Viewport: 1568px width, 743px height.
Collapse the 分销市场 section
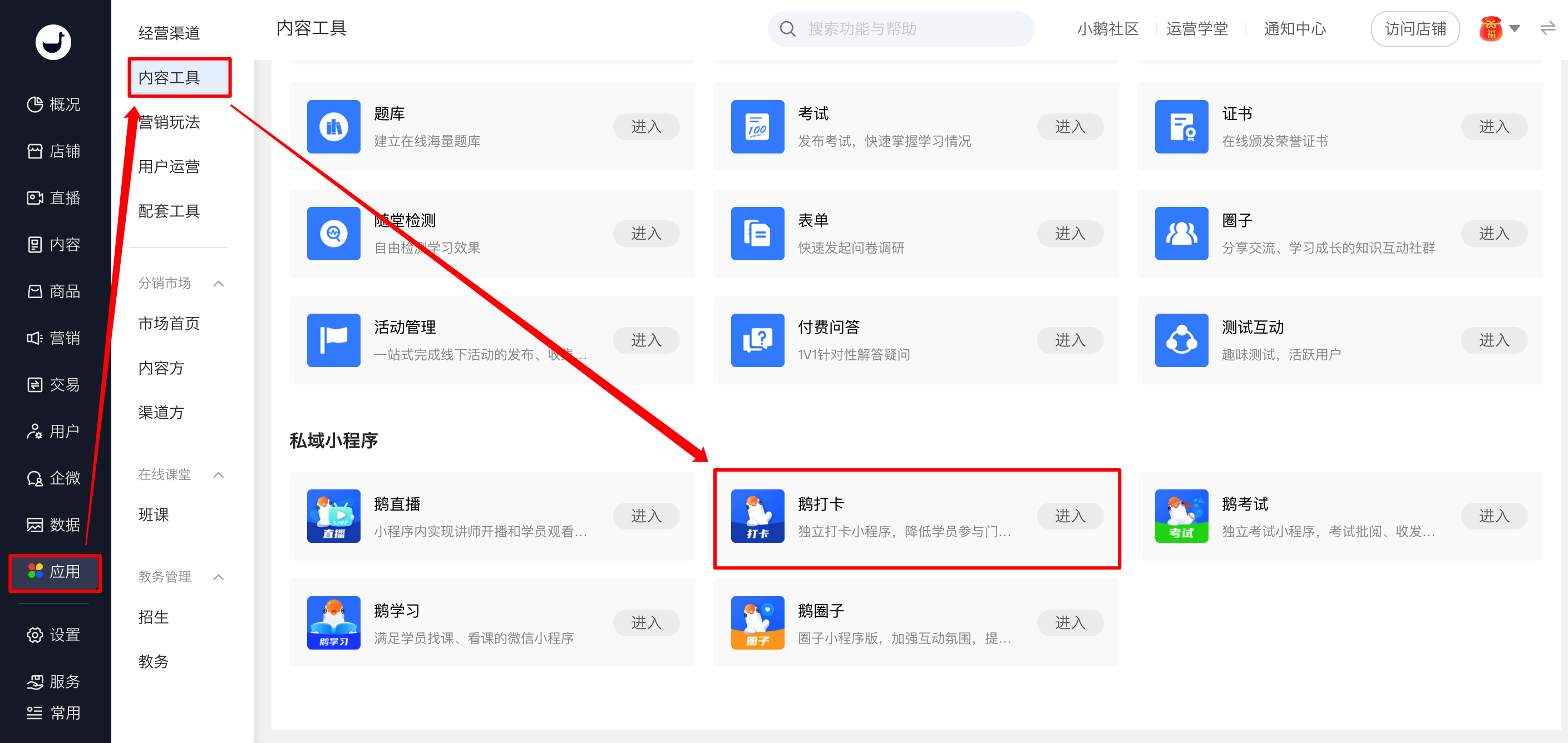pos(219,284)
